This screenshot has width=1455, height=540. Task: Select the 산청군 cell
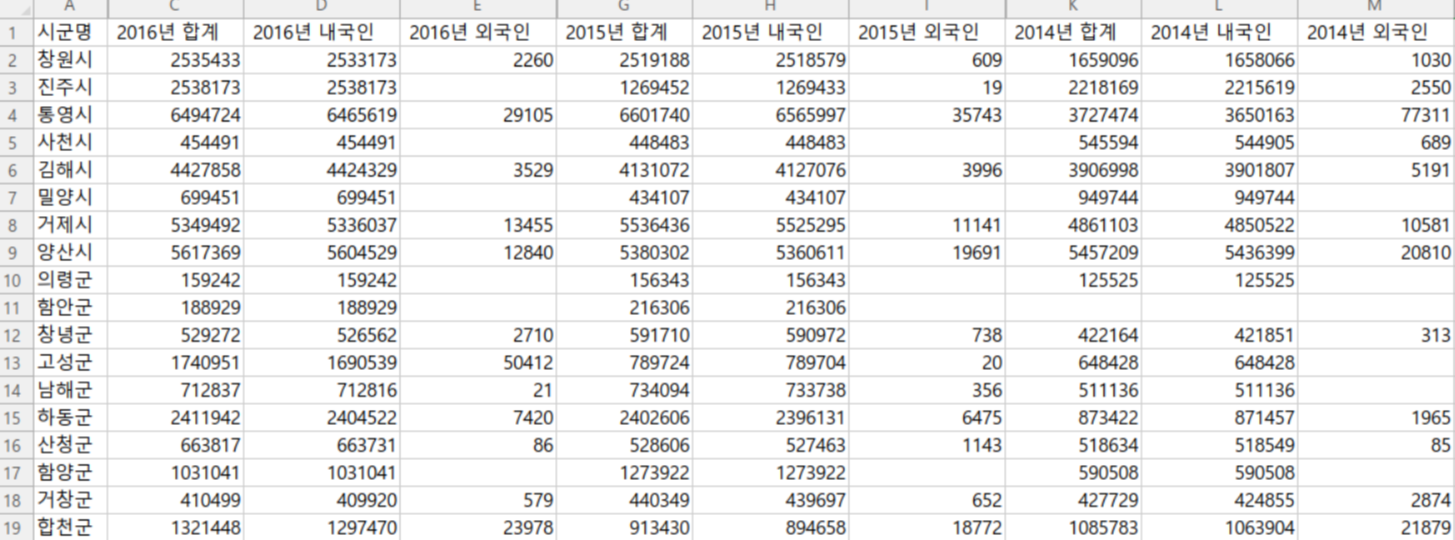click(x=69, y=445)
